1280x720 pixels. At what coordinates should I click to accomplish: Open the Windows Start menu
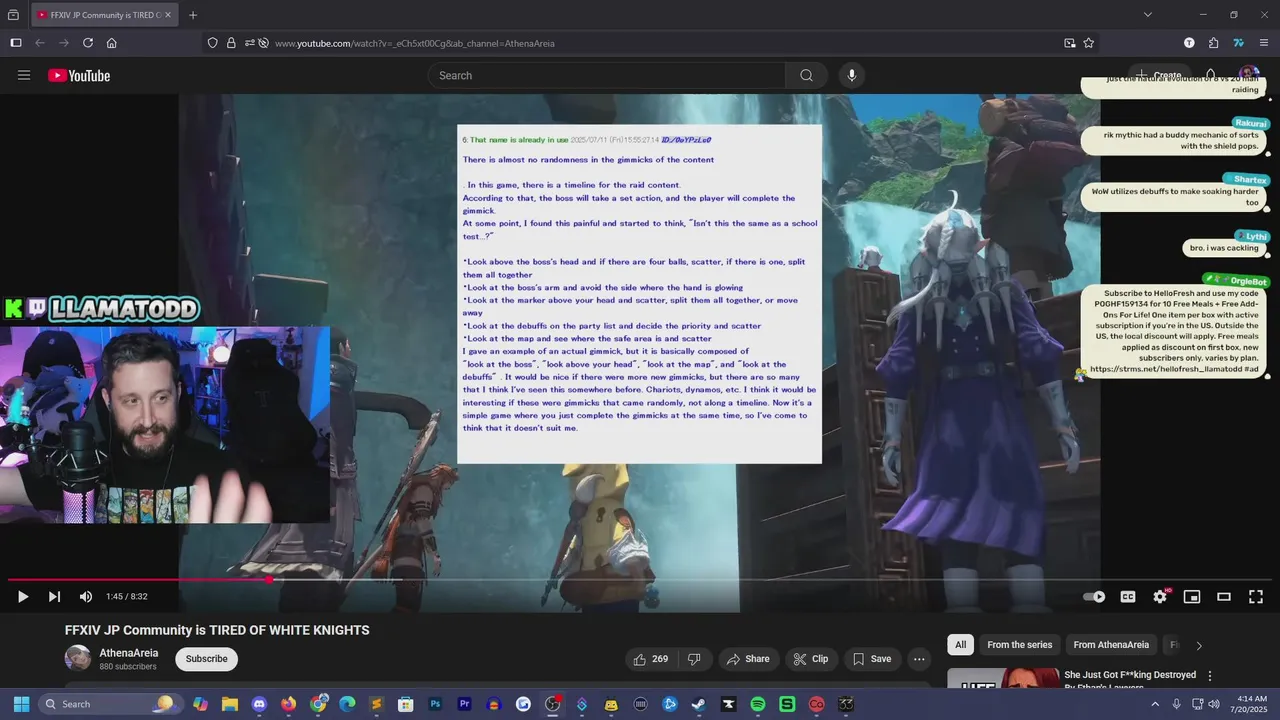21,704
